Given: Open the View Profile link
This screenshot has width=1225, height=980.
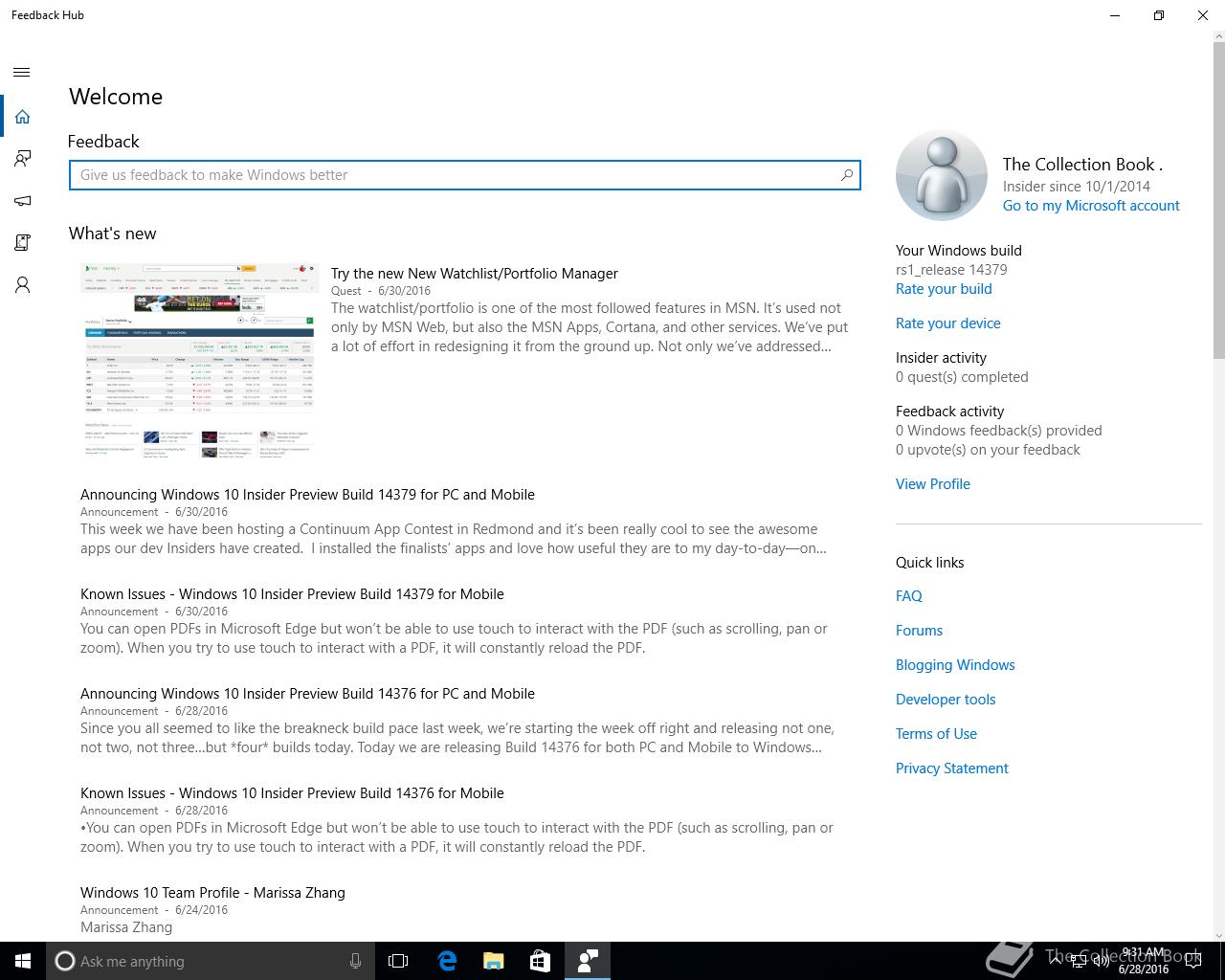Looking at the screenshot, I should 933,484.
